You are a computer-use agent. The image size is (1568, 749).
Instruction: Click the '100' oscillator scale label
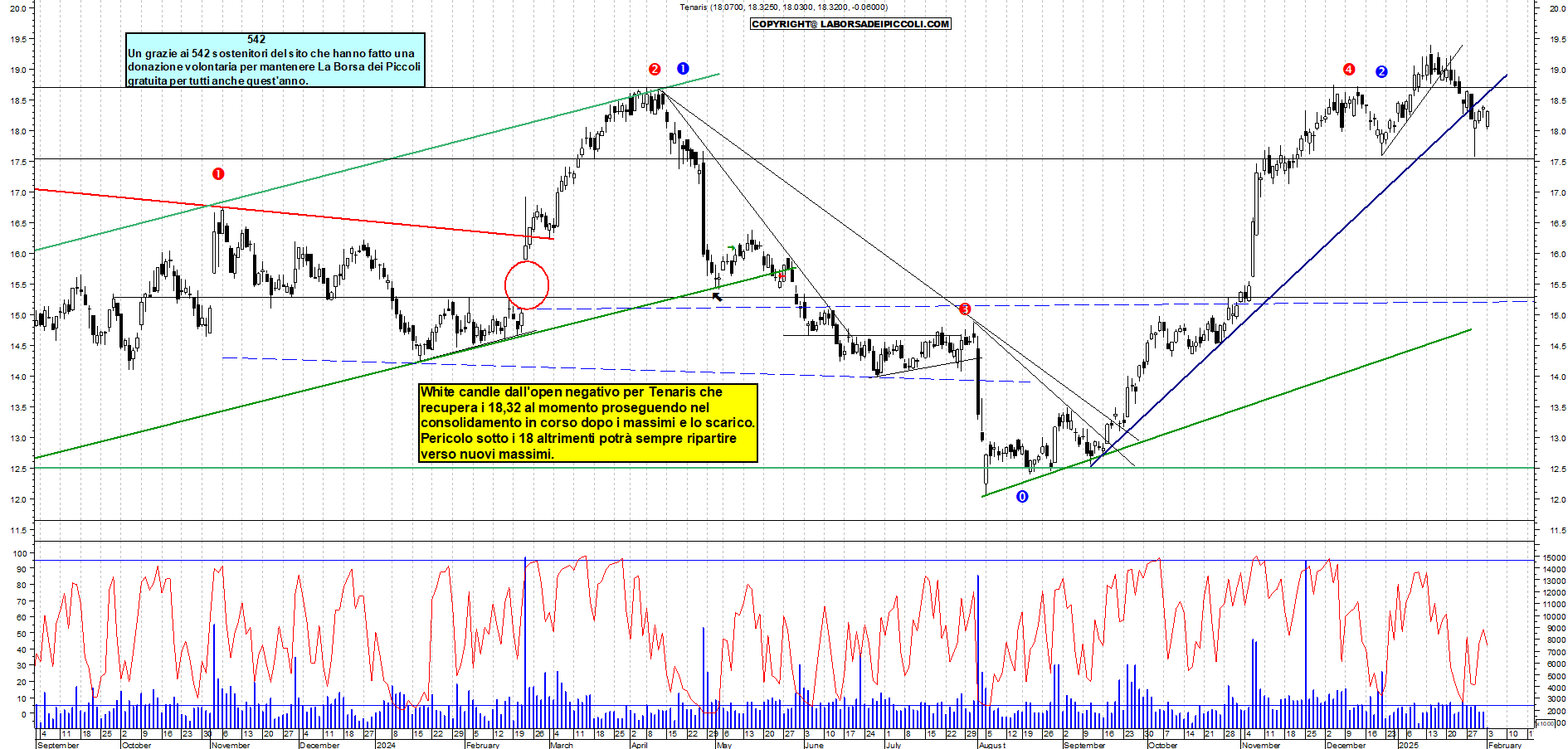(20, 553)
